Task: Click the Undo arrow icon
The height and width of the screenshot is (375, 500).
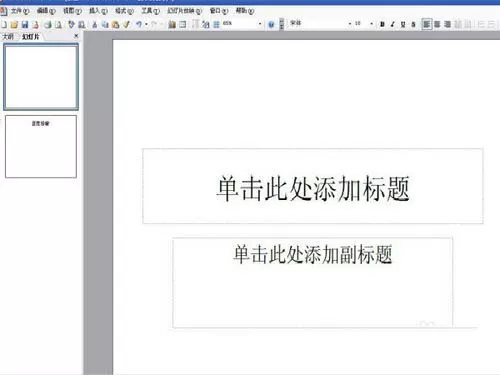Action: pos(139,24)
